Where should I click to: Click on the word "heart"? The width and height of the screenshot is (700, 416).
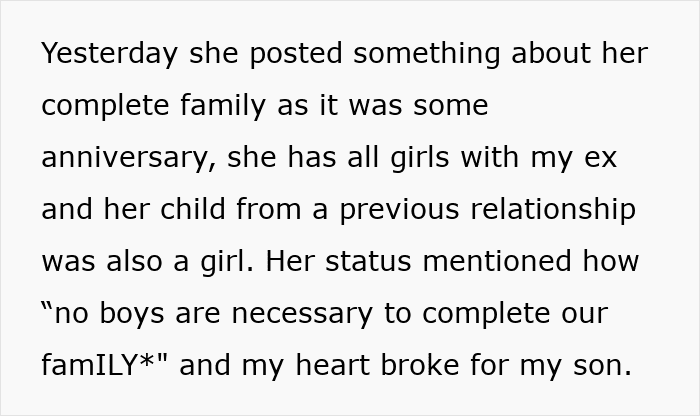[332, 365]
